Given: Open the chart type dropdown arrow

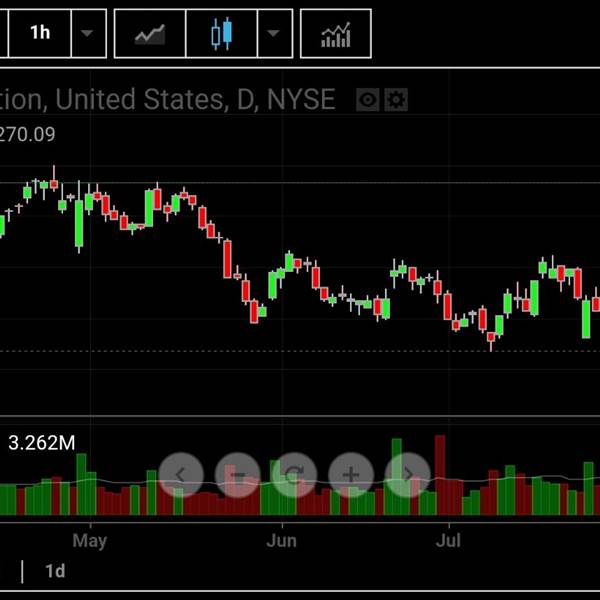Looking at the screenshot, I should (275, 33).
